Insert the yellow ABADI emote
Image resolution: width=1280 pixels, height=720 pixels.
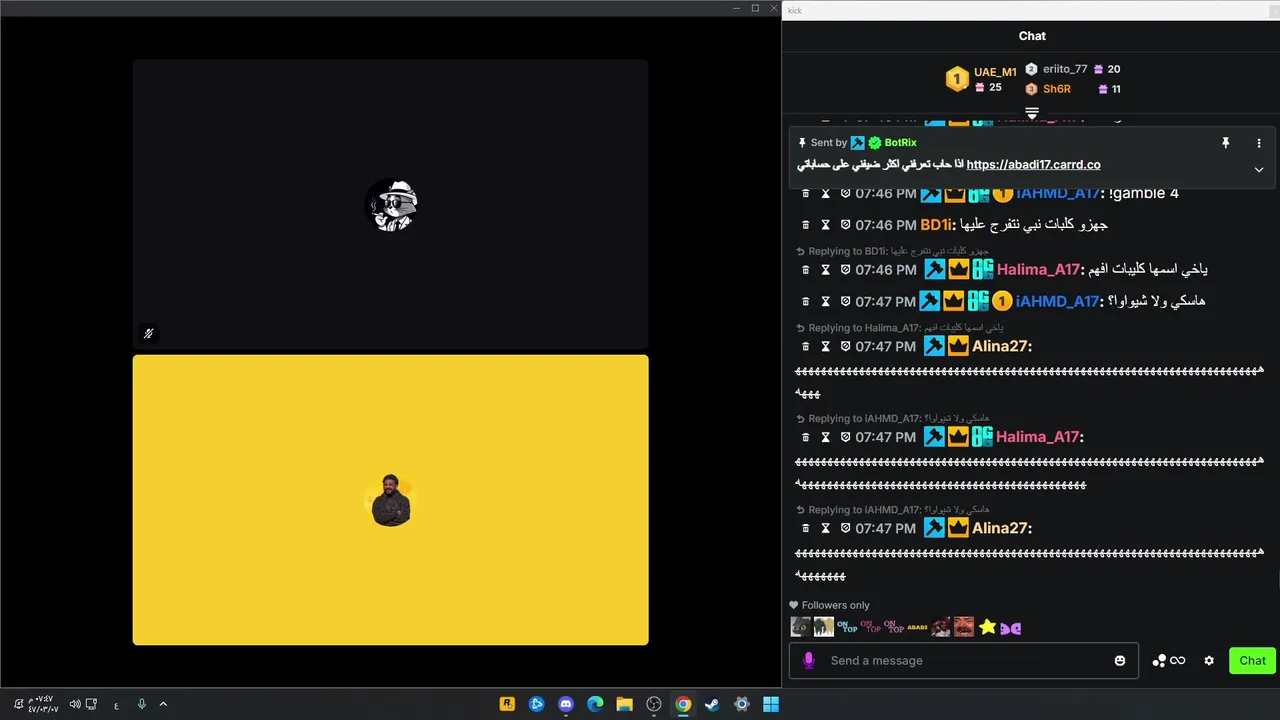917,627
